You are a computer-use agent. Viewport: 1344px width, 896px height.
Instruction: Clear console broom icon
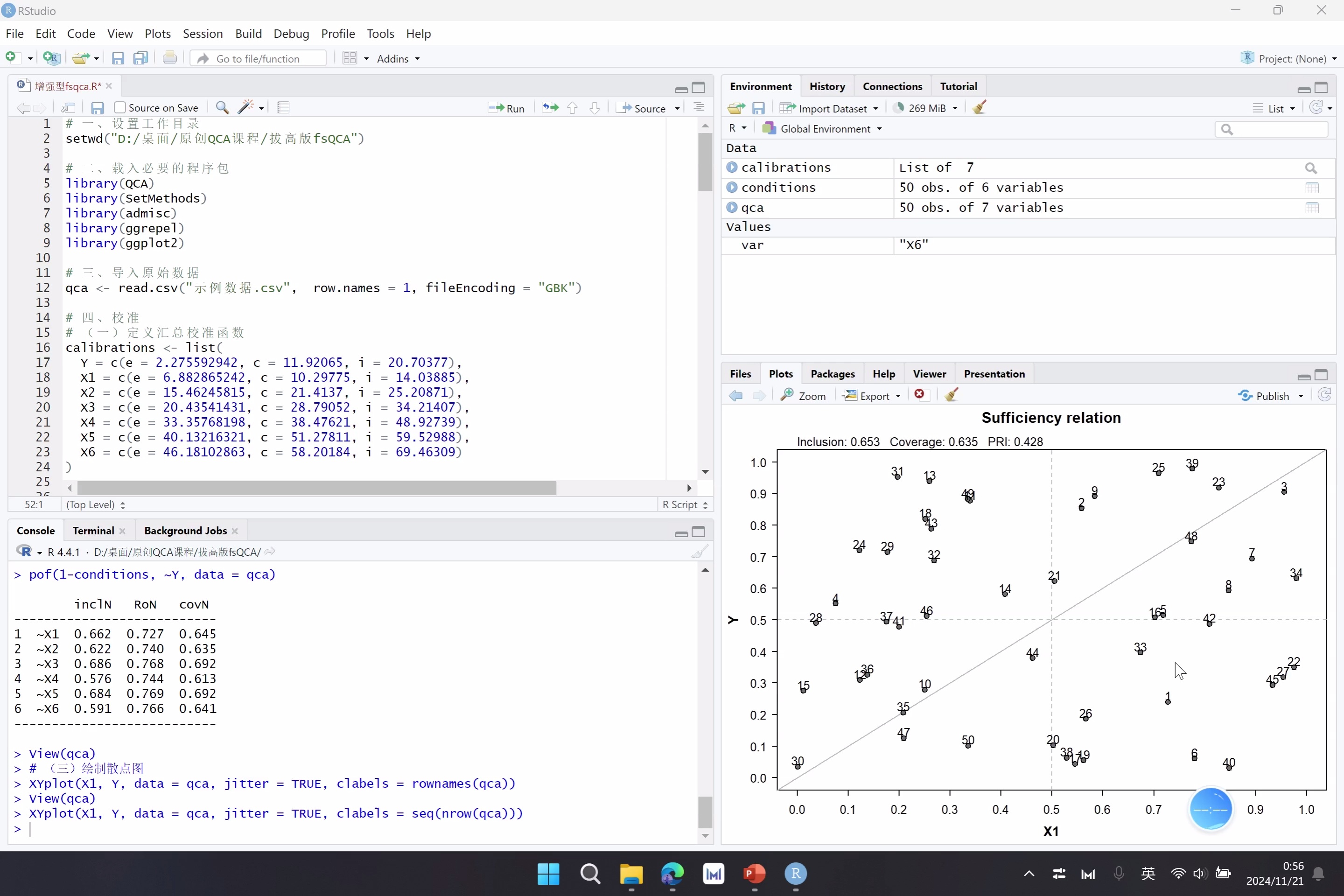click(700, 552)
